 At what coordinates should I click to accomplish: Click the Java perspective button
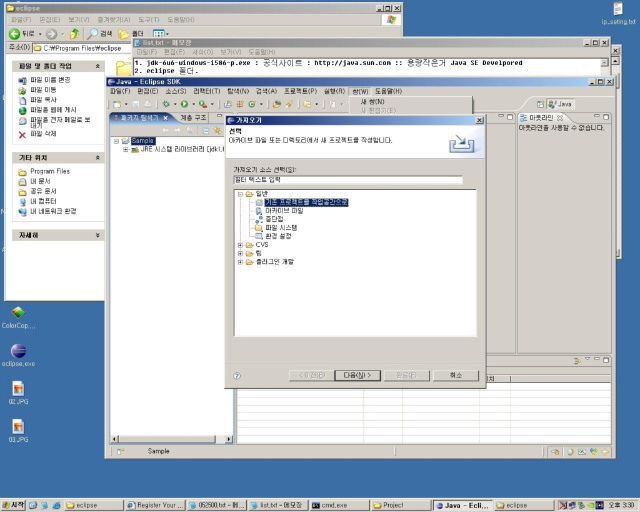(x=560, y=104)
